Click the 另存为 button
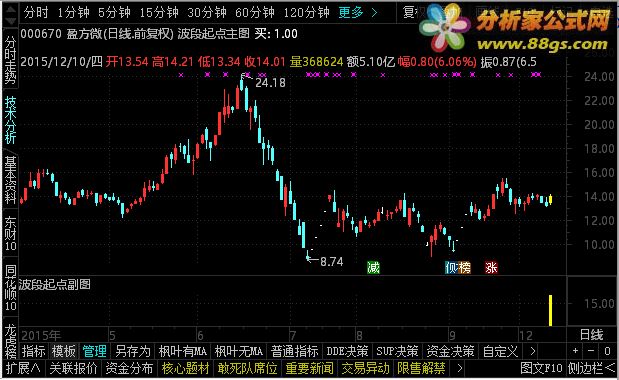 [x=133, y=351]
